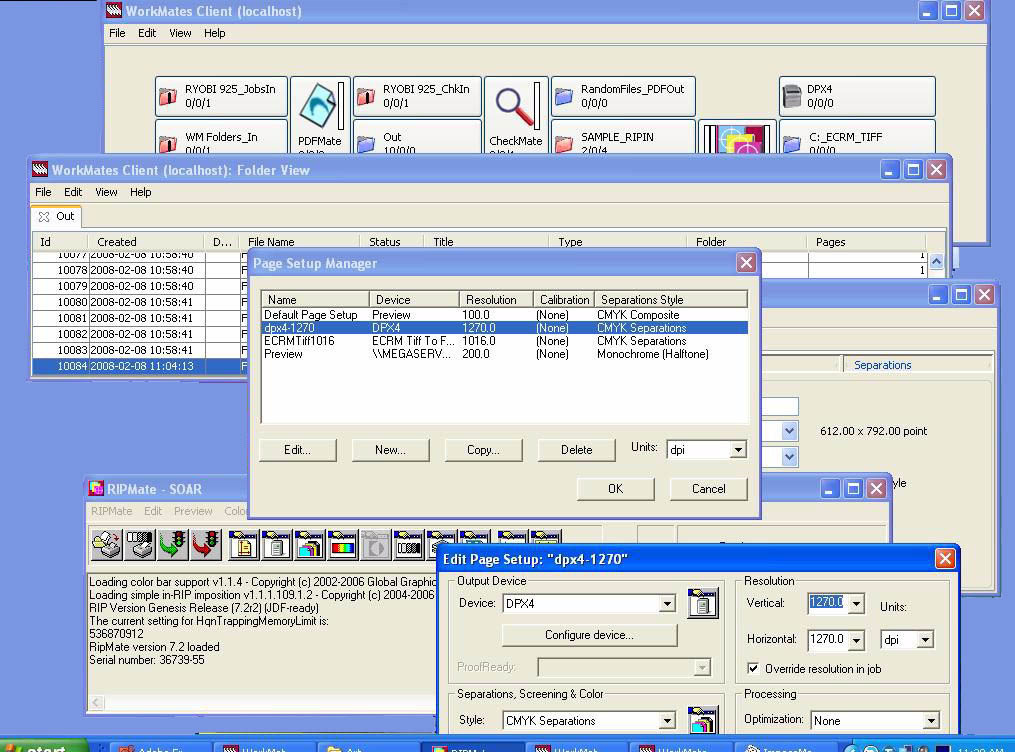Screen dimensions: 1015x752
Task: Sort by the Pages column header in Folder View
Action: 866,242
